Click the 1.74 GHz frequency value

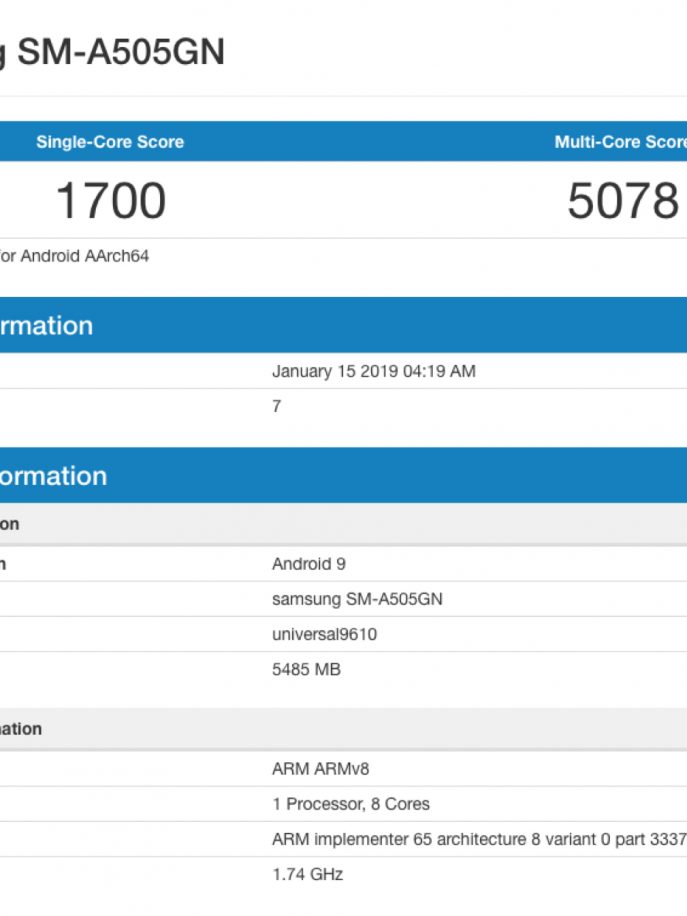307,874
